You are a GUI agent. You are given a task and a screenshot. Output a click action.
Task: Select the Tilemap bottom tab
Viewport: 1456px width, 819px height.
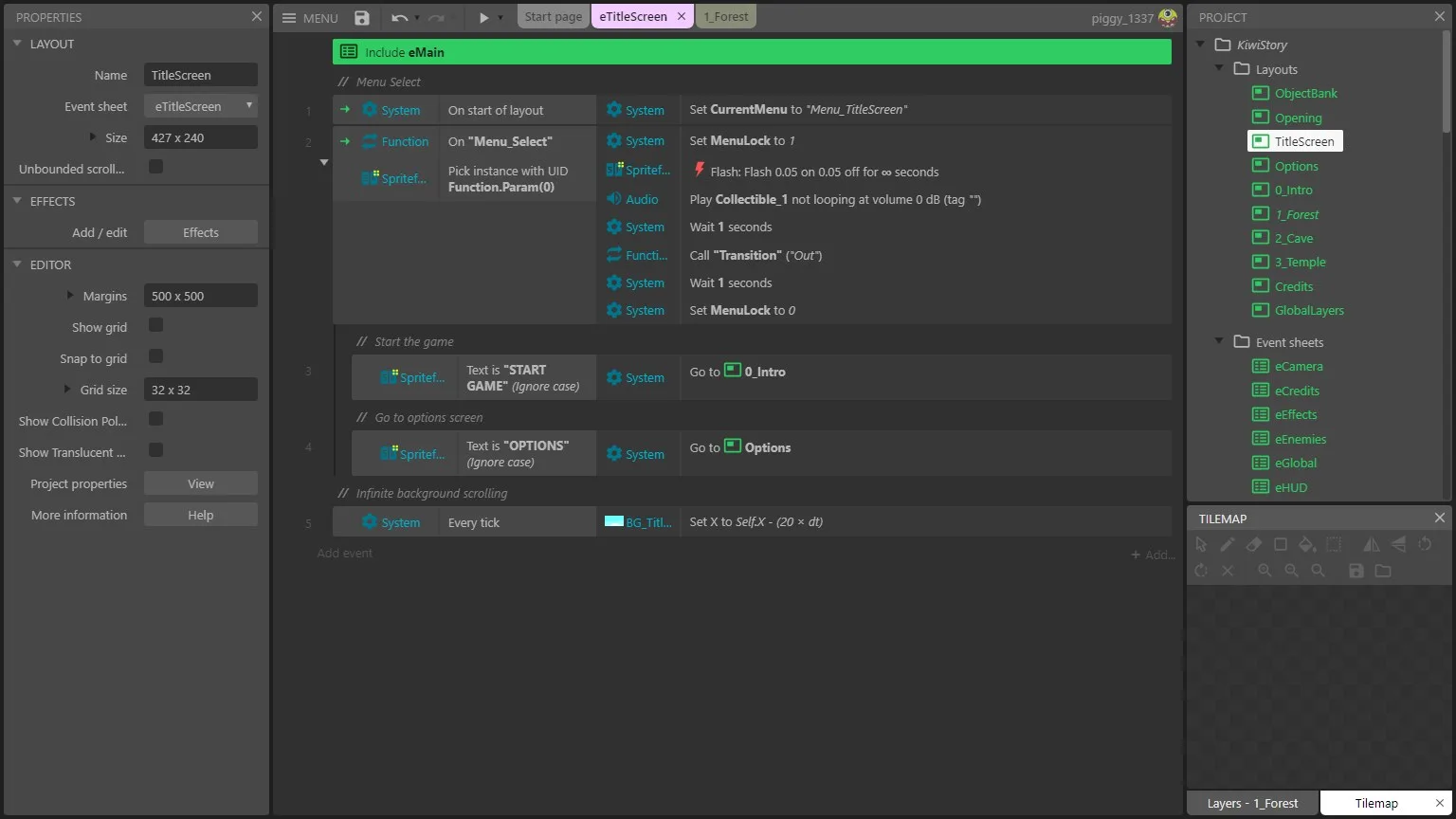pos(1376,803)
